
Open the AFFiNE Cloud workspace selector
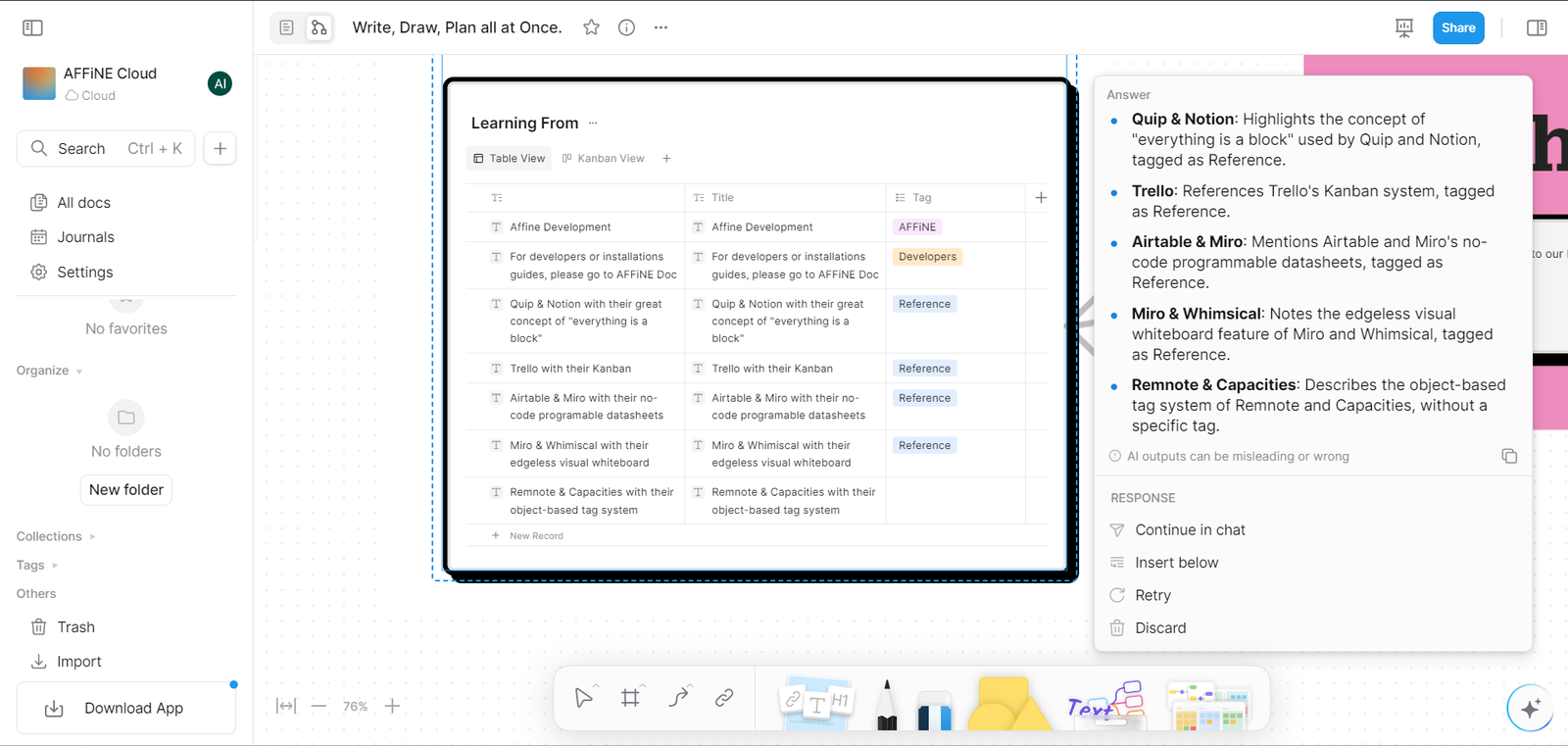[108, 83]
